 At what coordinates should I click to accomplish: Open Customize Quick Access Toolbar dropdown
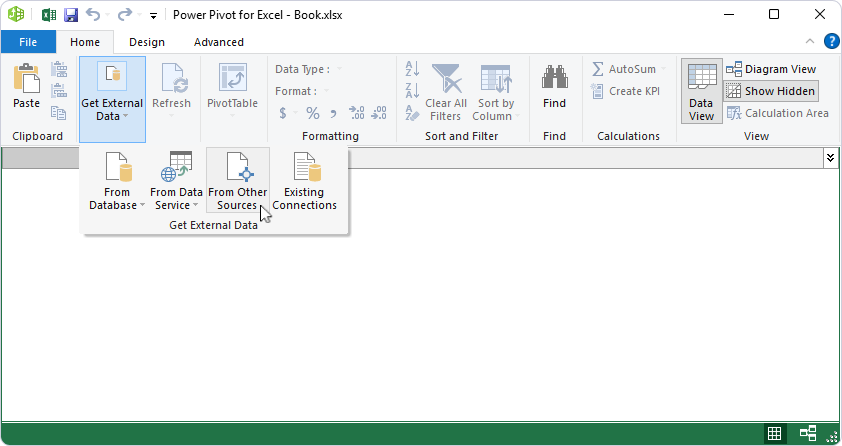153,16
